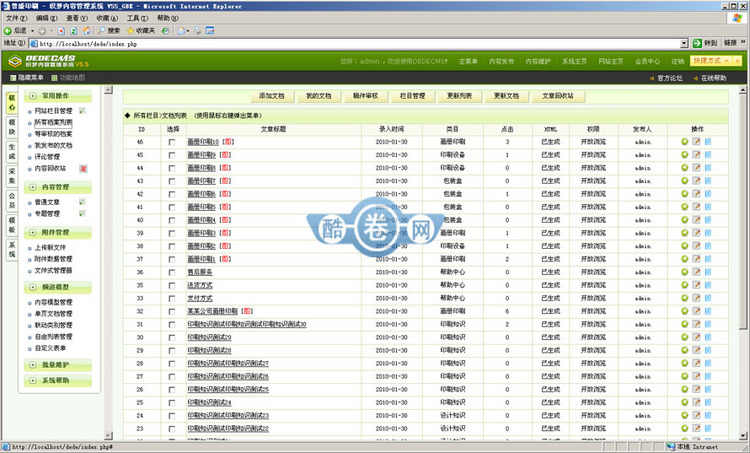Click edit pencil icon in row ID 46

(x=696, y=142)
